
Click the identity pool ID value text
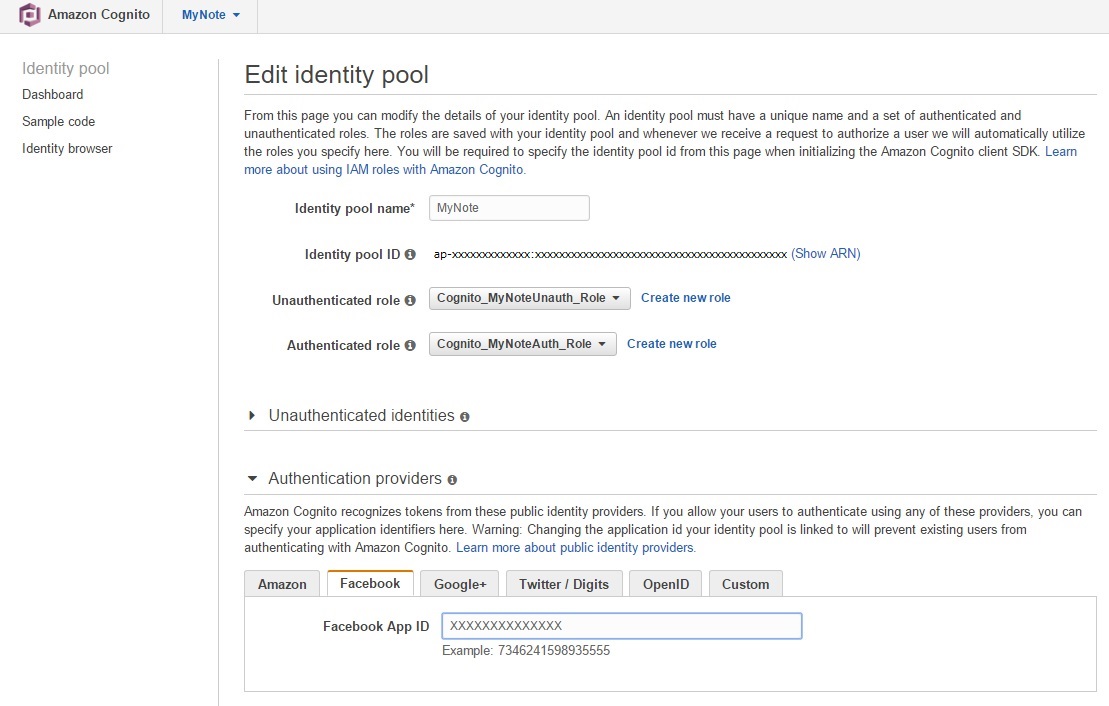[610, 254]
